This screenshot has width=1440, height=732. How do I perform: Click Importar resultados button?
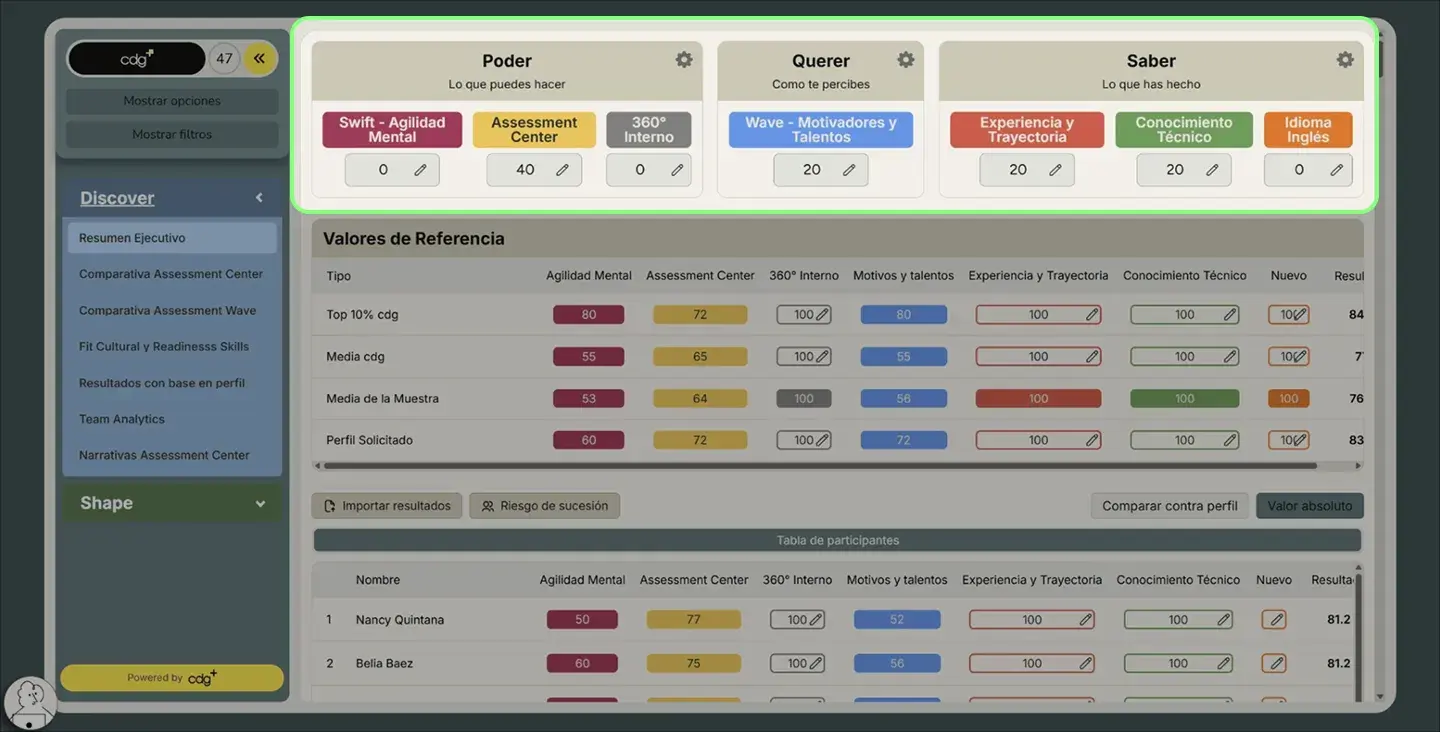click(x=387, y=506)
